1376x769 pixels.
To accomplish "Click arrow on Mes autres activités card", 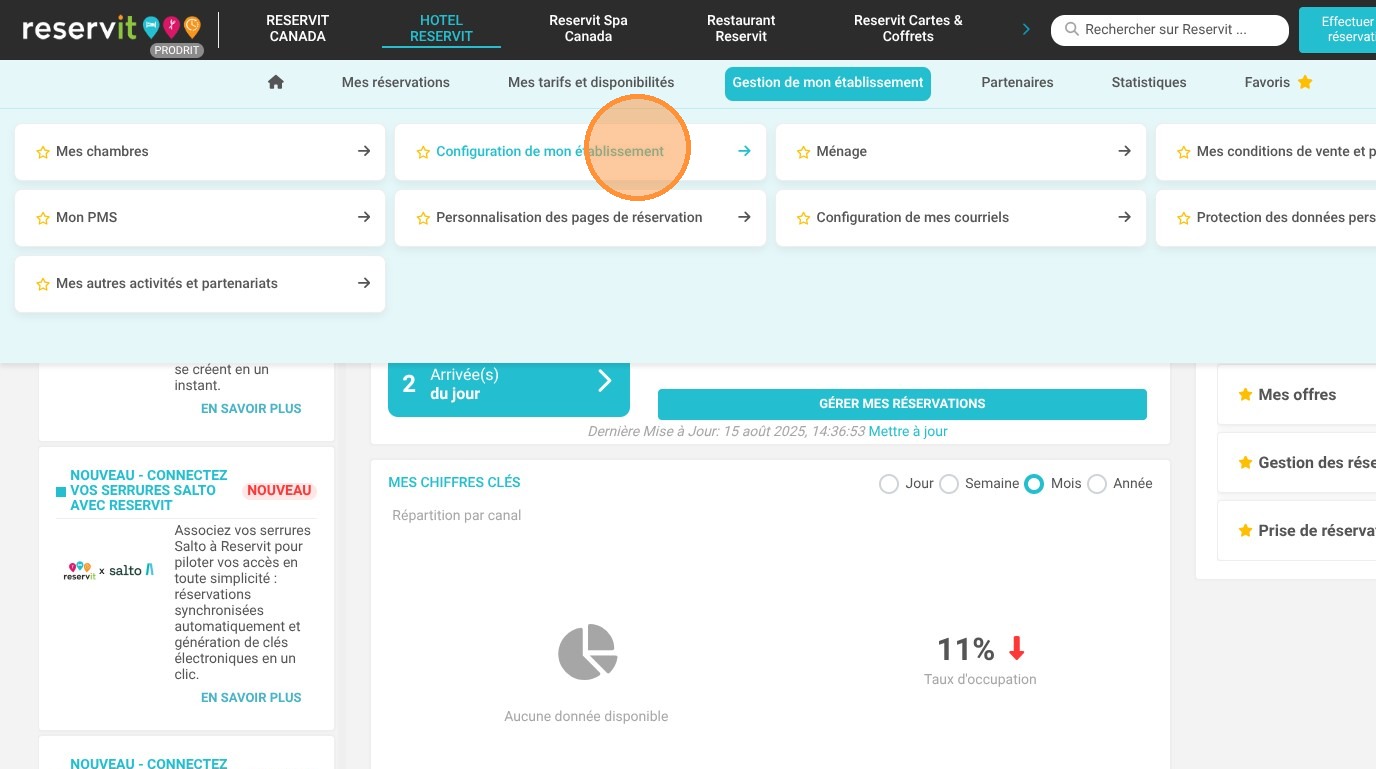I will click(364, 283).
